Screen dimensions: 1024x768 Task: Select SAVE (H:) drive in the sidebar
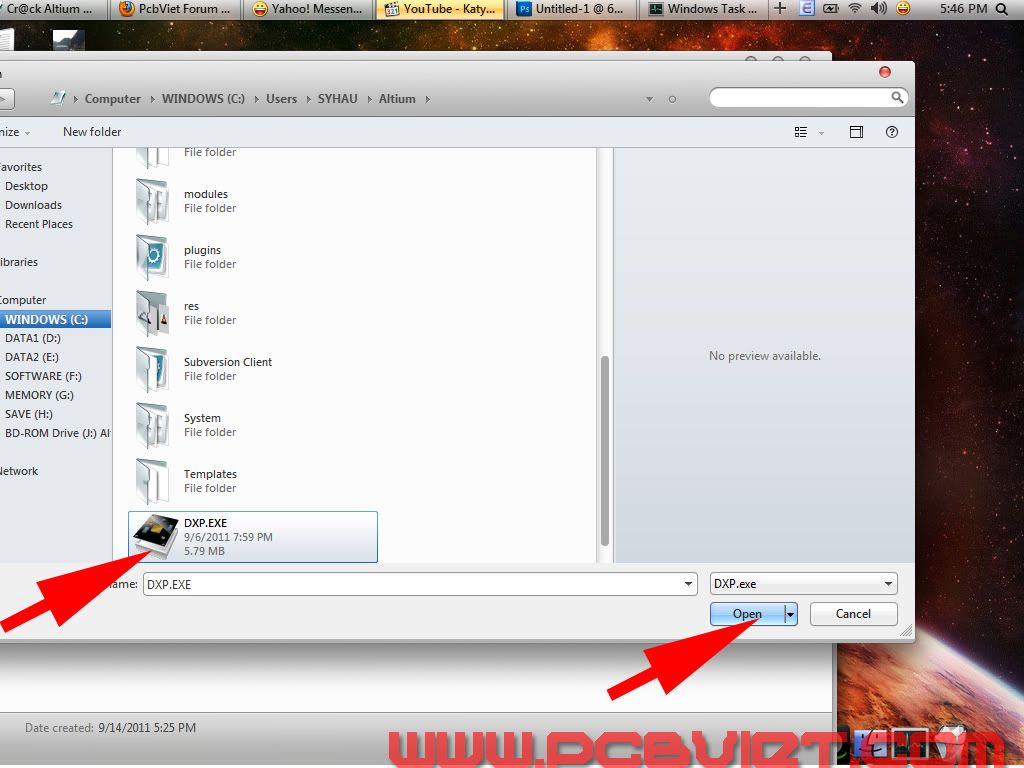(x=29, y=414)
